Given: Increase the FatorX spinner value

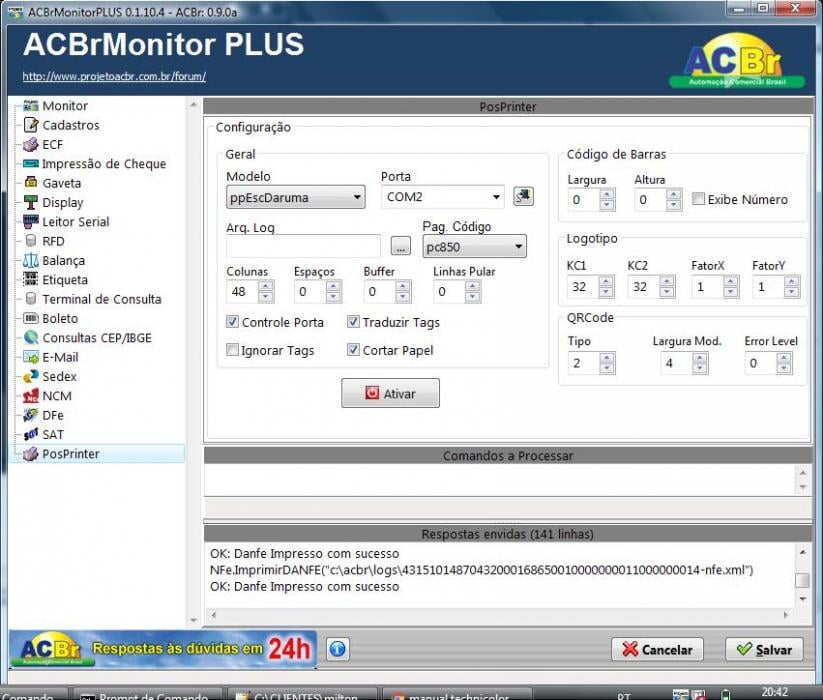Looking at the screenshot, I should (x=730, y=281).
